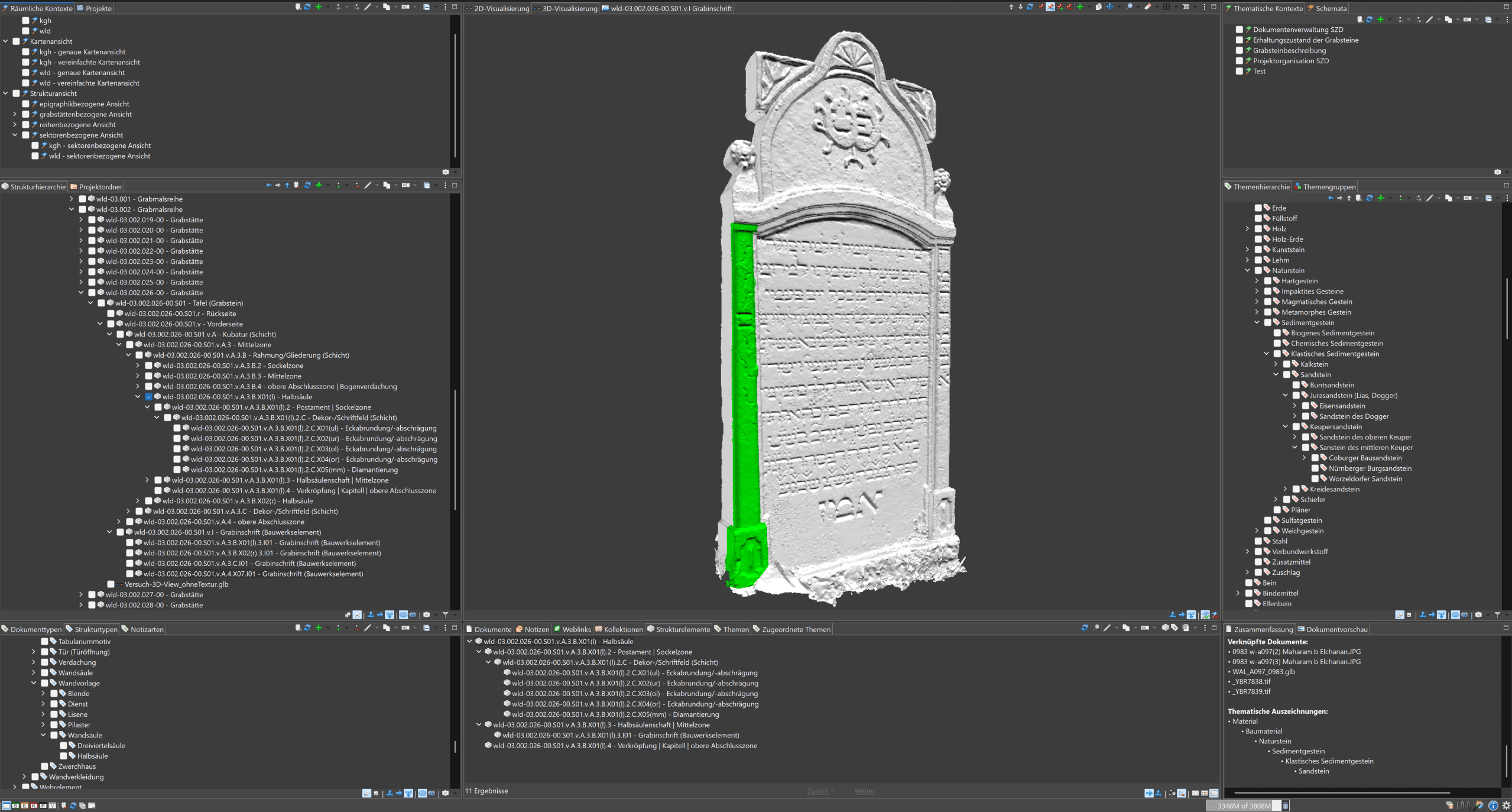Open dropdown arrow beside 3D viewer green plus
1512x812 pixels.
pos(1088,7)
